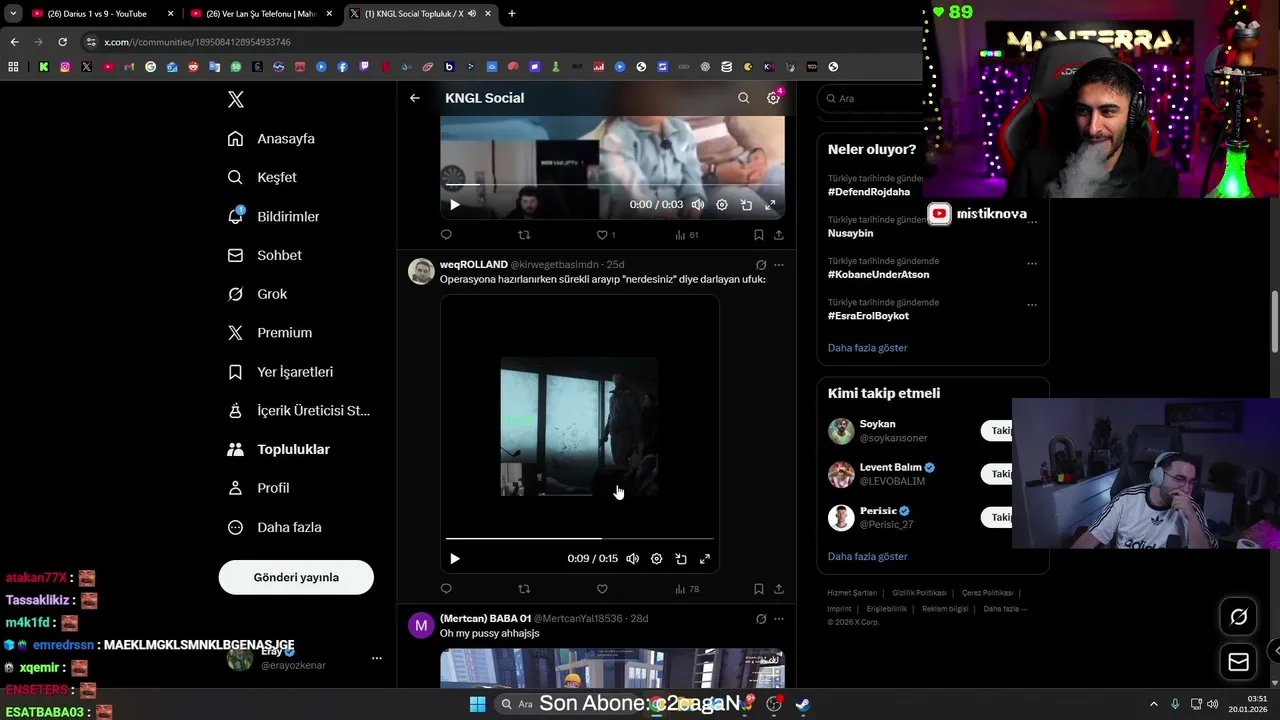Reload the page in browser
This screenshot has height=720, width=1280.
pyautogui.click(x=62, y=42)
